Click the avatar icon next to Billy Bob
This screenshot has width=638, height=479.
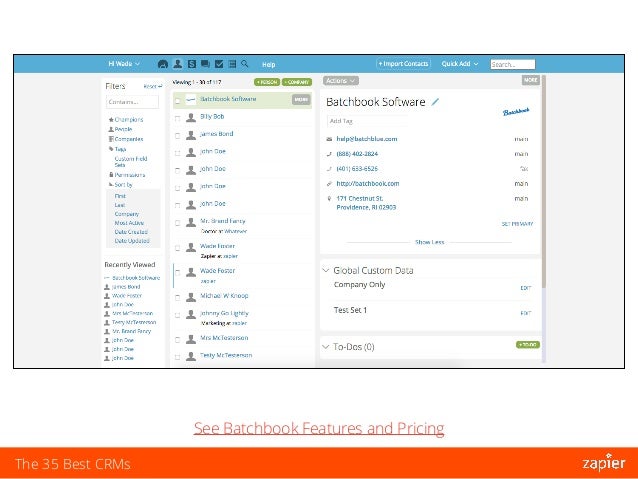pyautogui.click(x=191, y=118)
